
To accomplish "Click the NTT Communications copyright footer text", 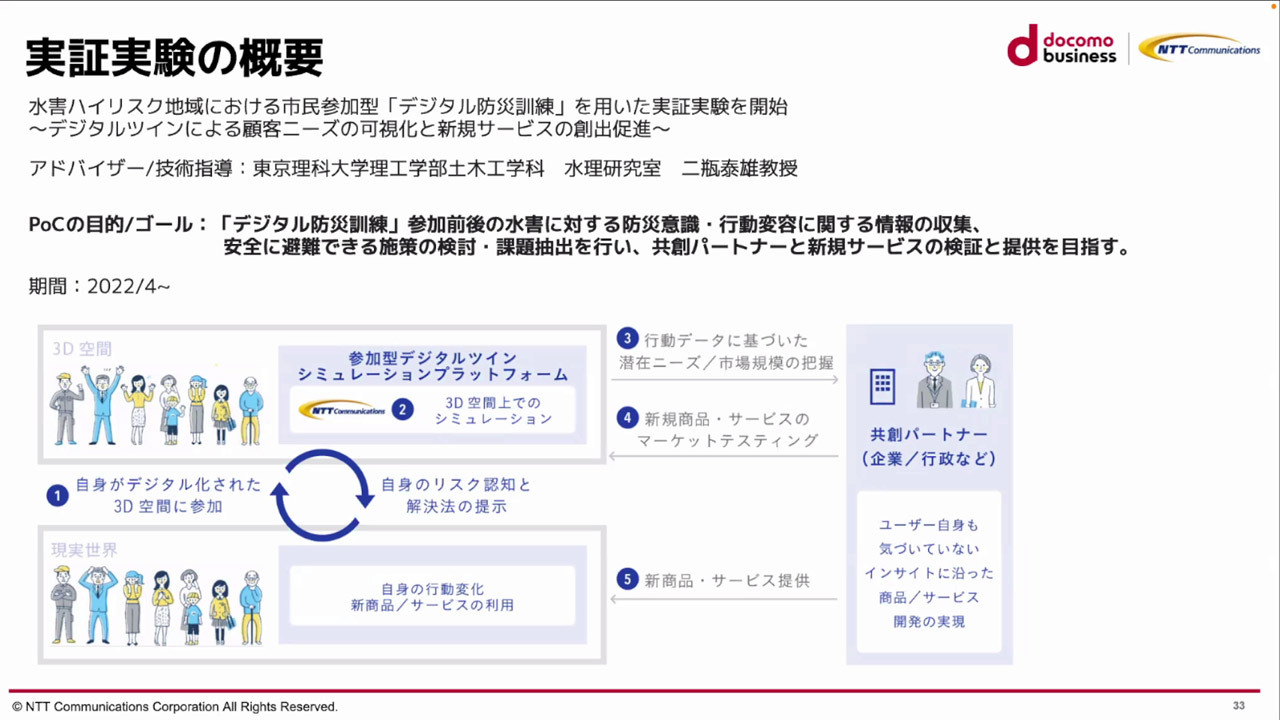I will (x=175, y=707).
